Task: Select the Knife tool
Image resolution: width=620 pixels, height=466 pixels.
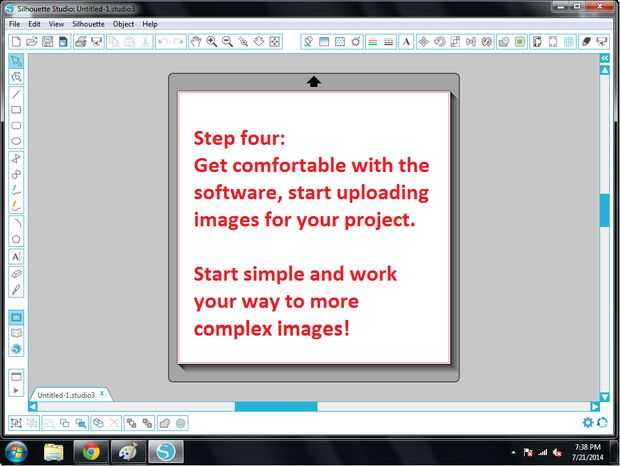Action: point(16,289)
